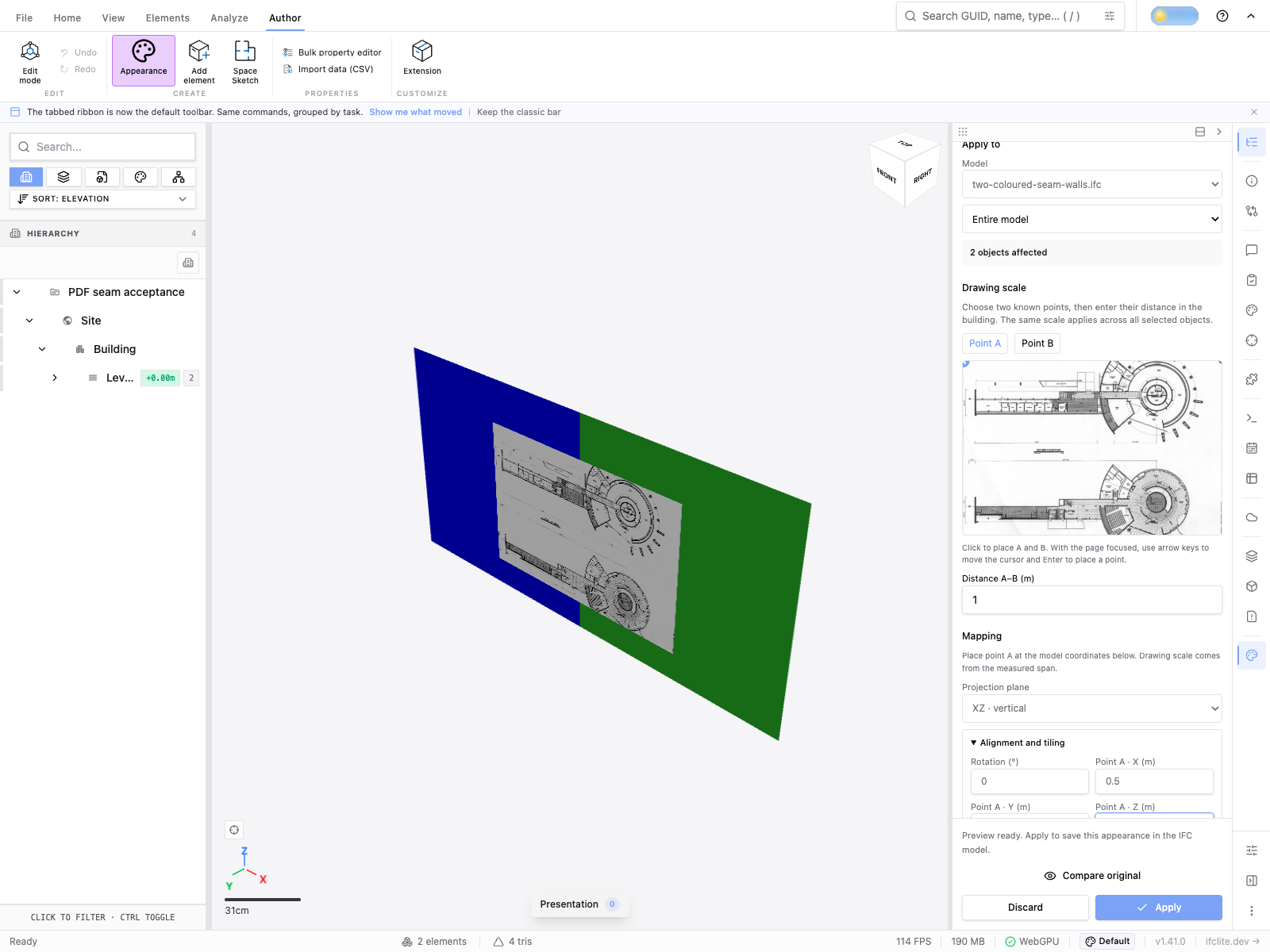Open Bulk property editor

pos(333,52)
